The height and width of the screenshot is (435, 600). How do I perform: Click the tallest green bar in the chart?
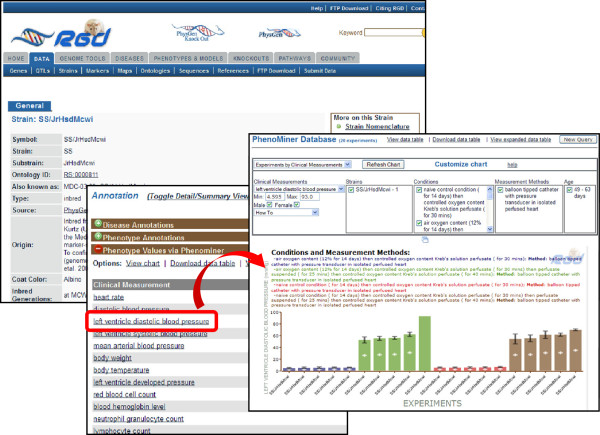[x=424, y=343]
